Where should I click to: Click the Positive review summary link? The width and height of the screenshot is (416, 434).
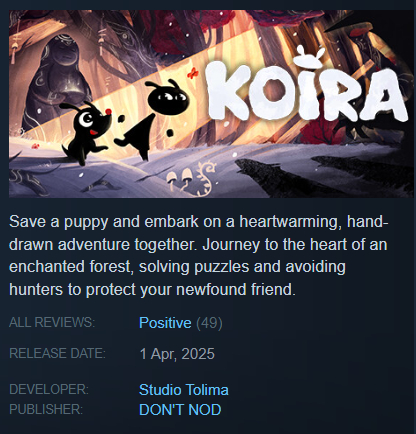[x=165, y=323]
